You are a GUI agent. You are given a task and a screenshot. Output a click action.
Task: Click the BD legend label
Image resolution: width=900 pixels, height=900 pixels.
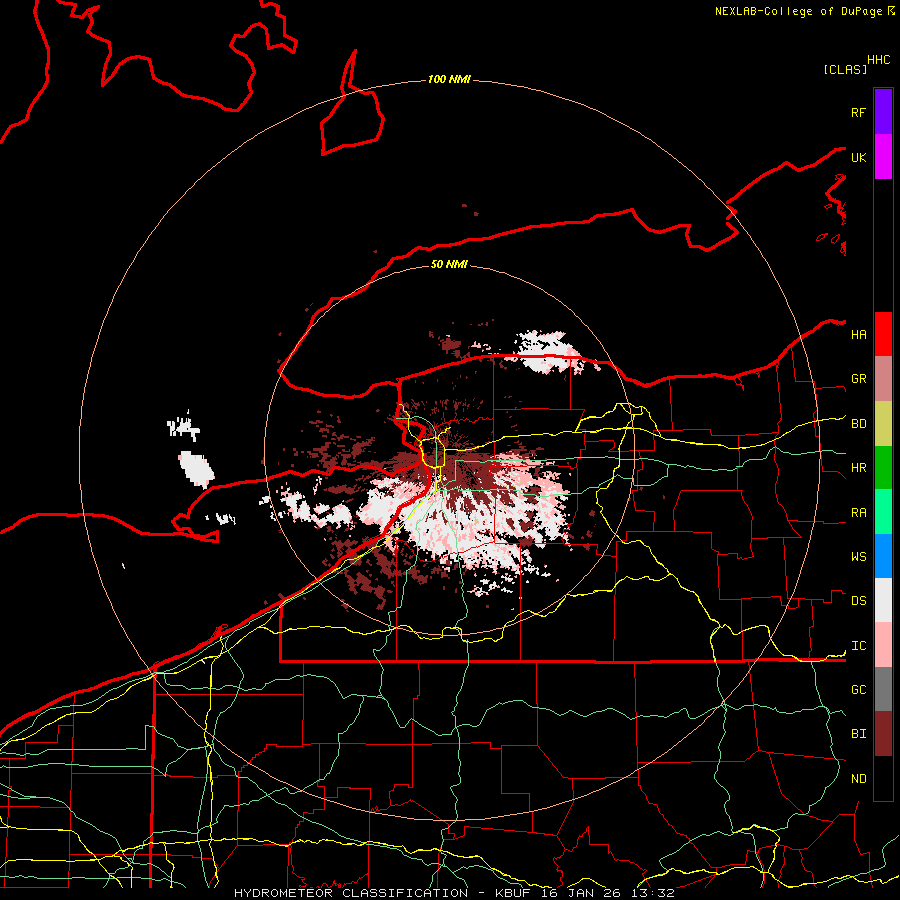[x=858, y=424]
